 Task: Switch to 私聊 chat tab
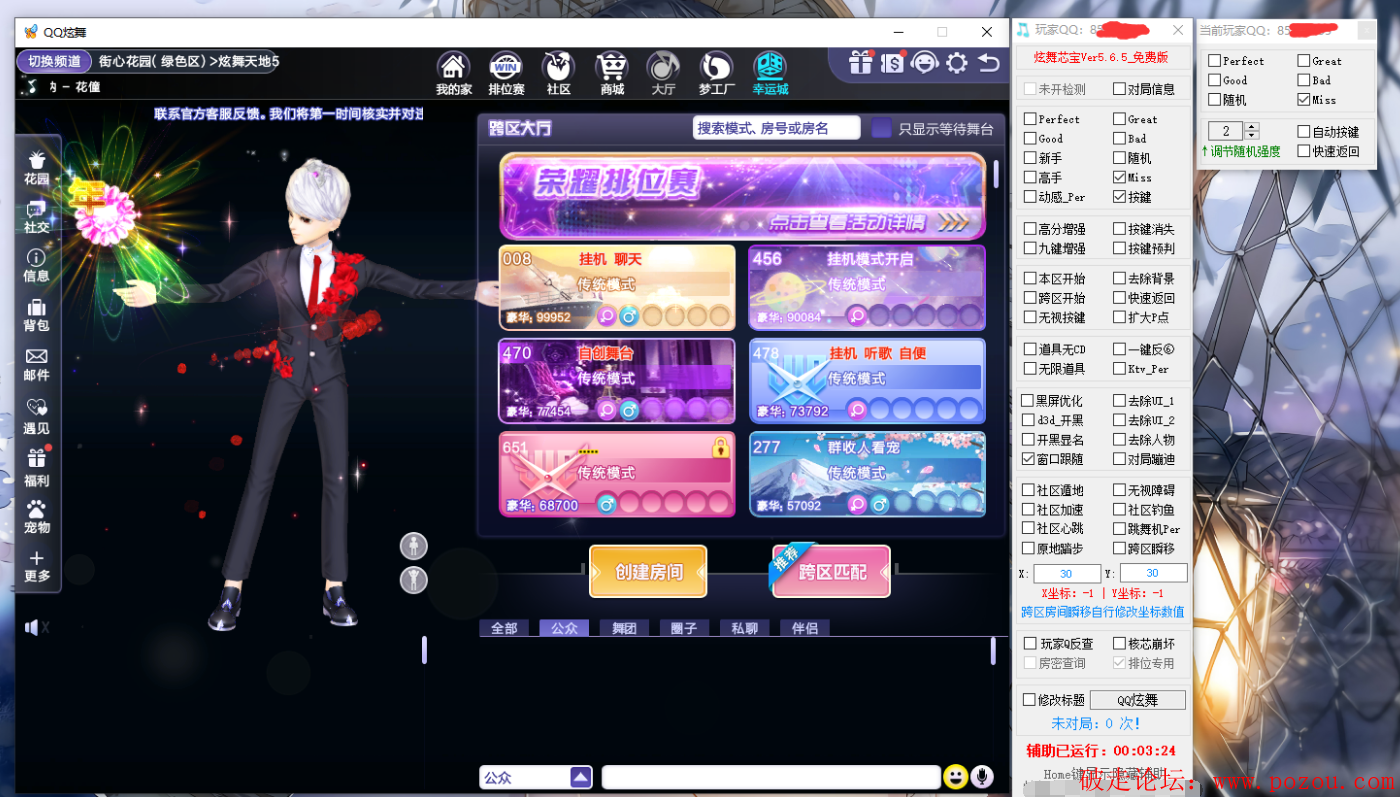point(744,628)
